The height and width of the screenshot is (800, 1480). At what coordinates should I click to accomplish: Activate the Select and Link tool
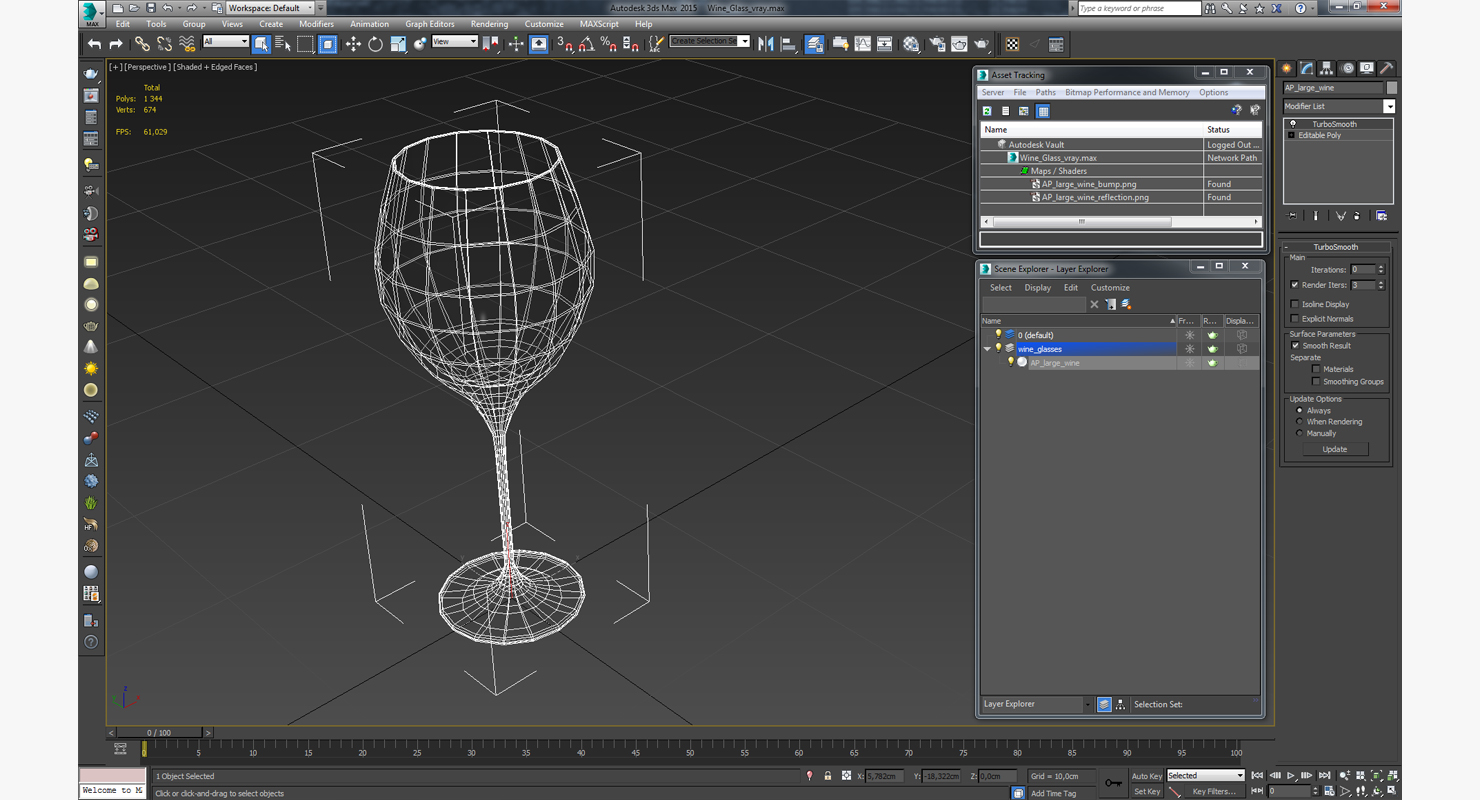pos(142,44)
